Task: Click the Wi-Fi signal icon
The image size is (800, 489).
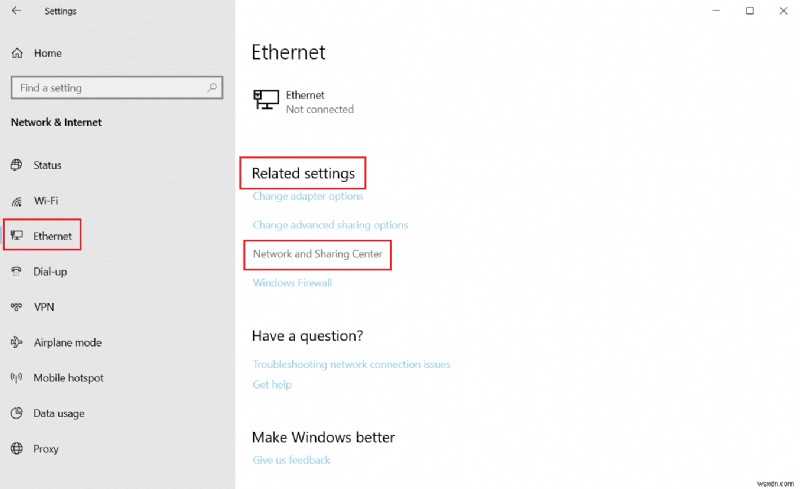Action: coord(17,201)
